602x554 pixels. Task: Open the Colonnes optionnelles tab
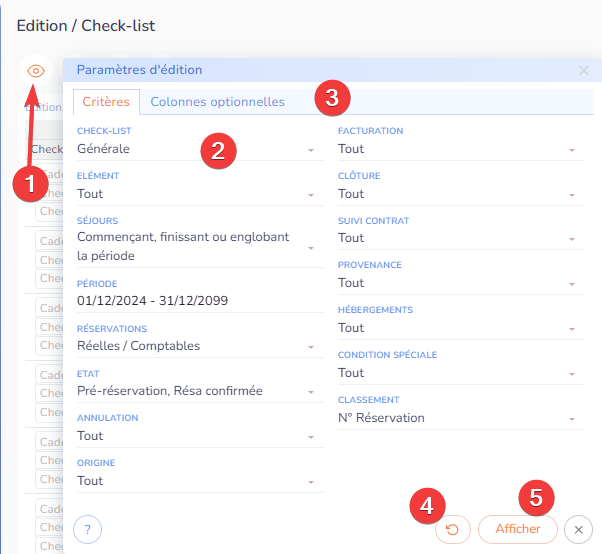pos(217,102)
